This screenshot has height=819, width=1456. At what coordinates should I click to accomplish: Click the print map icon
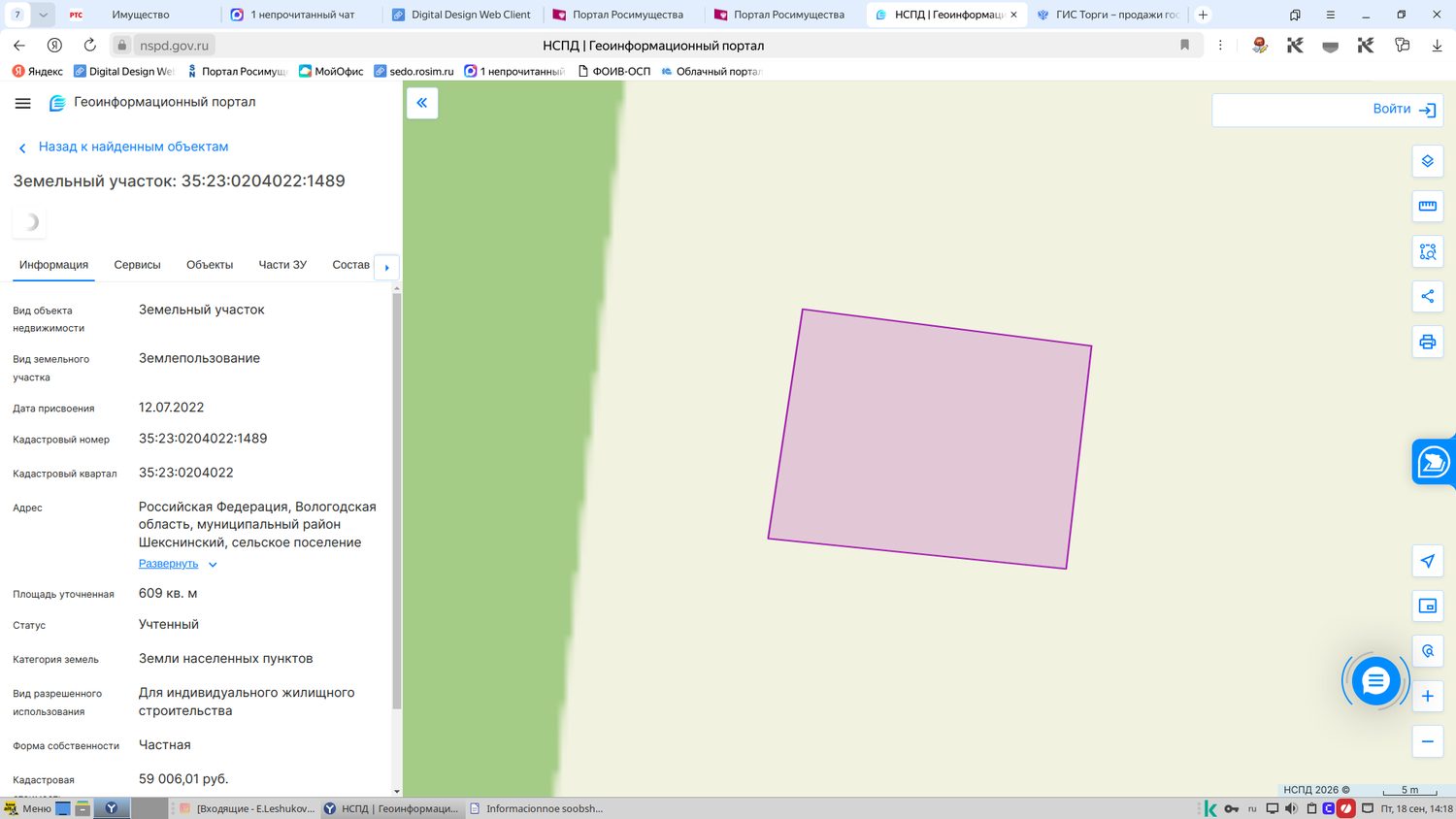(x=1428, y=342)
